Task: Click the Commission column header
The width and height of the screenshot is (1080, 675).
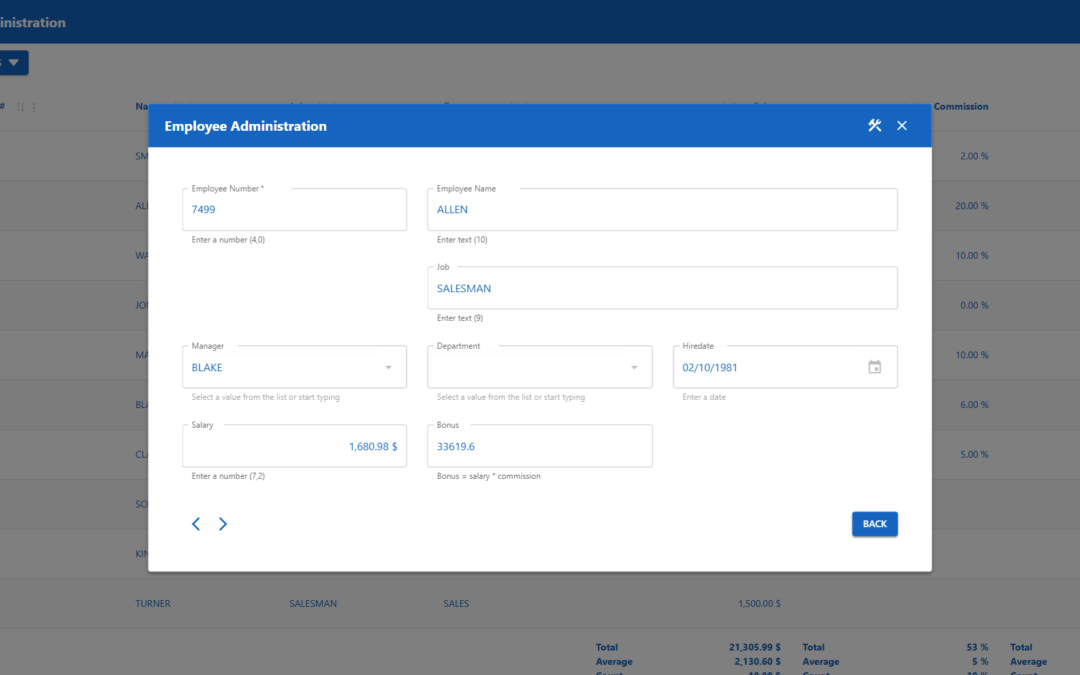Action: pyautogui.click(x=961, y=106)
